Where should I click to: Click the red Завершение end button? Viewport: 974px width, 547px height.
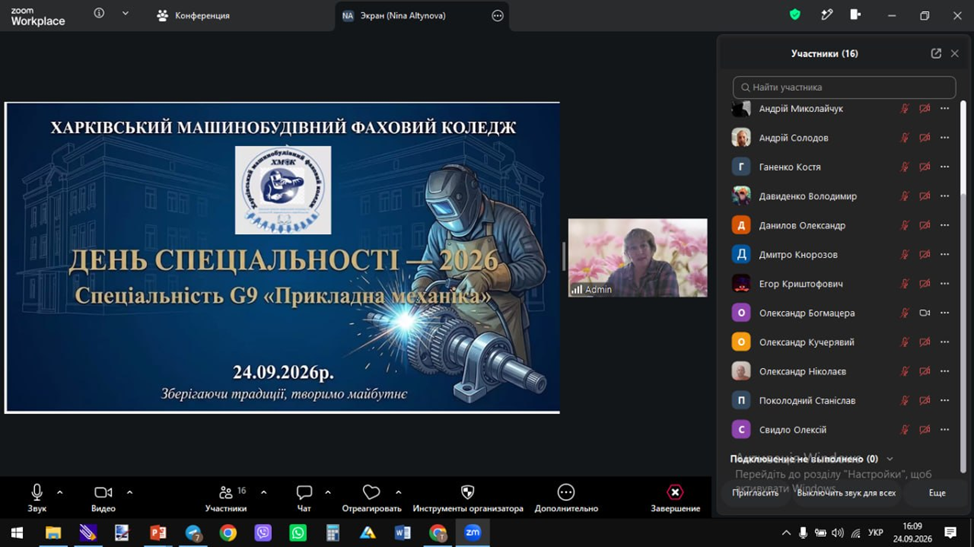pos(675,498)
